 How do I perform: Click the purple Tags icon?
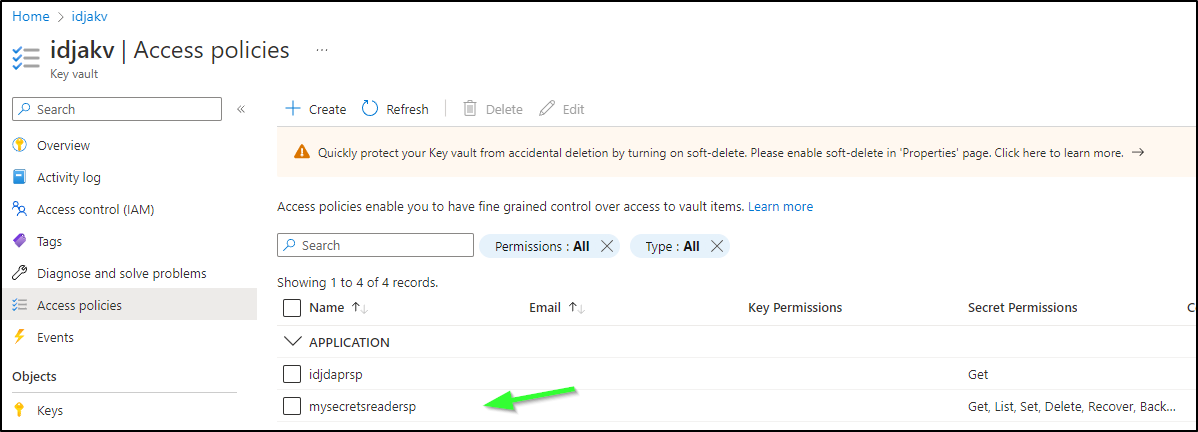coord(20,242)
